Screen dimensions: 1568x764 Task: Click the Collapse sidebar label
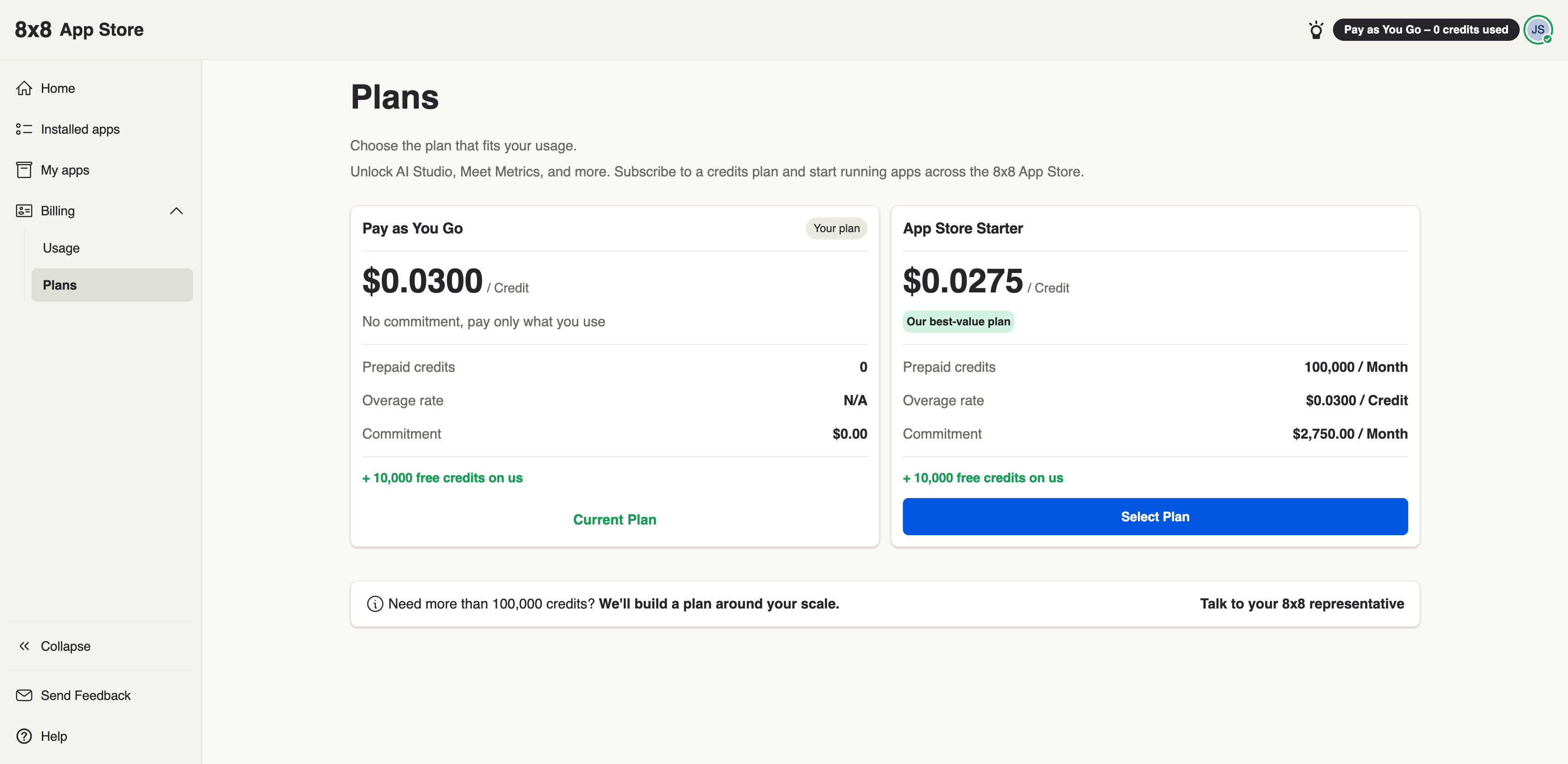point(66,646)
